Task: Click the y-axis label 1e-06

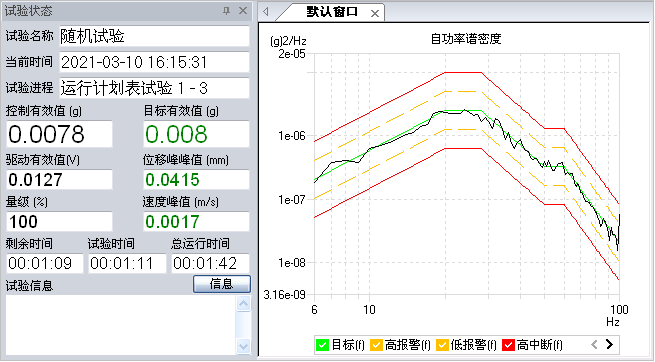Action: coord(292,136)
